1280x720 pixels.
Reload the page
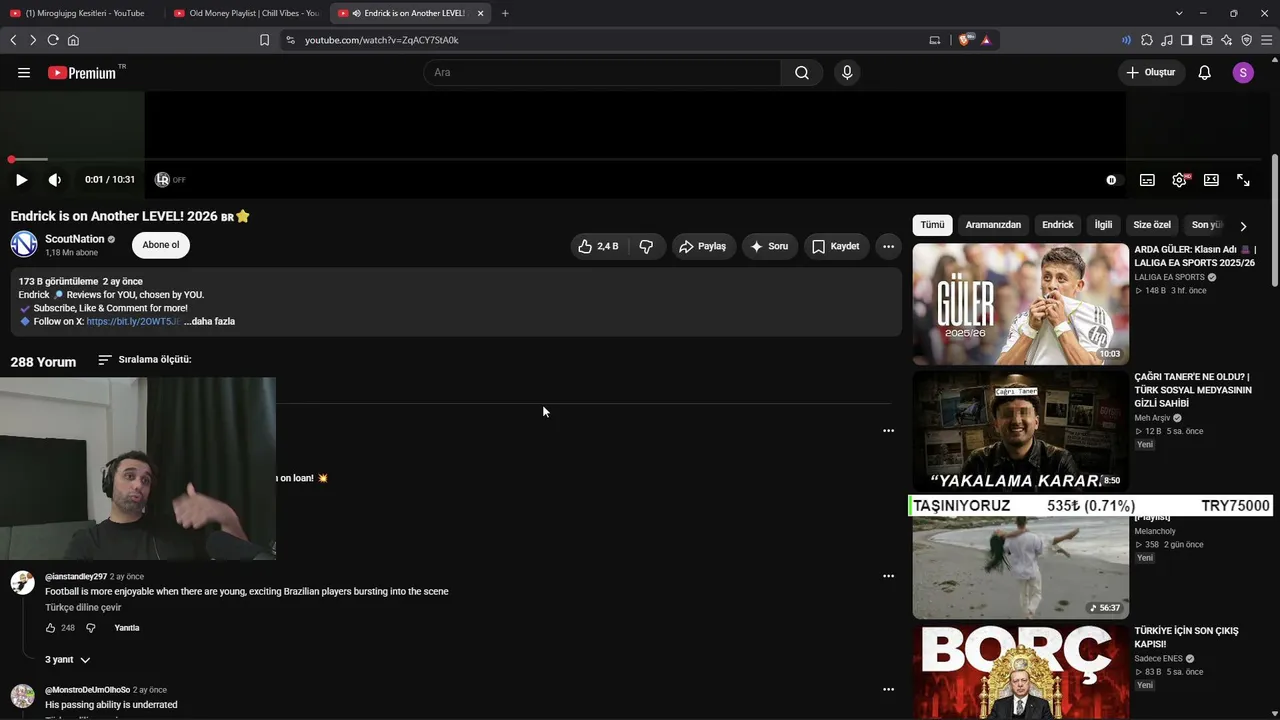53,40
